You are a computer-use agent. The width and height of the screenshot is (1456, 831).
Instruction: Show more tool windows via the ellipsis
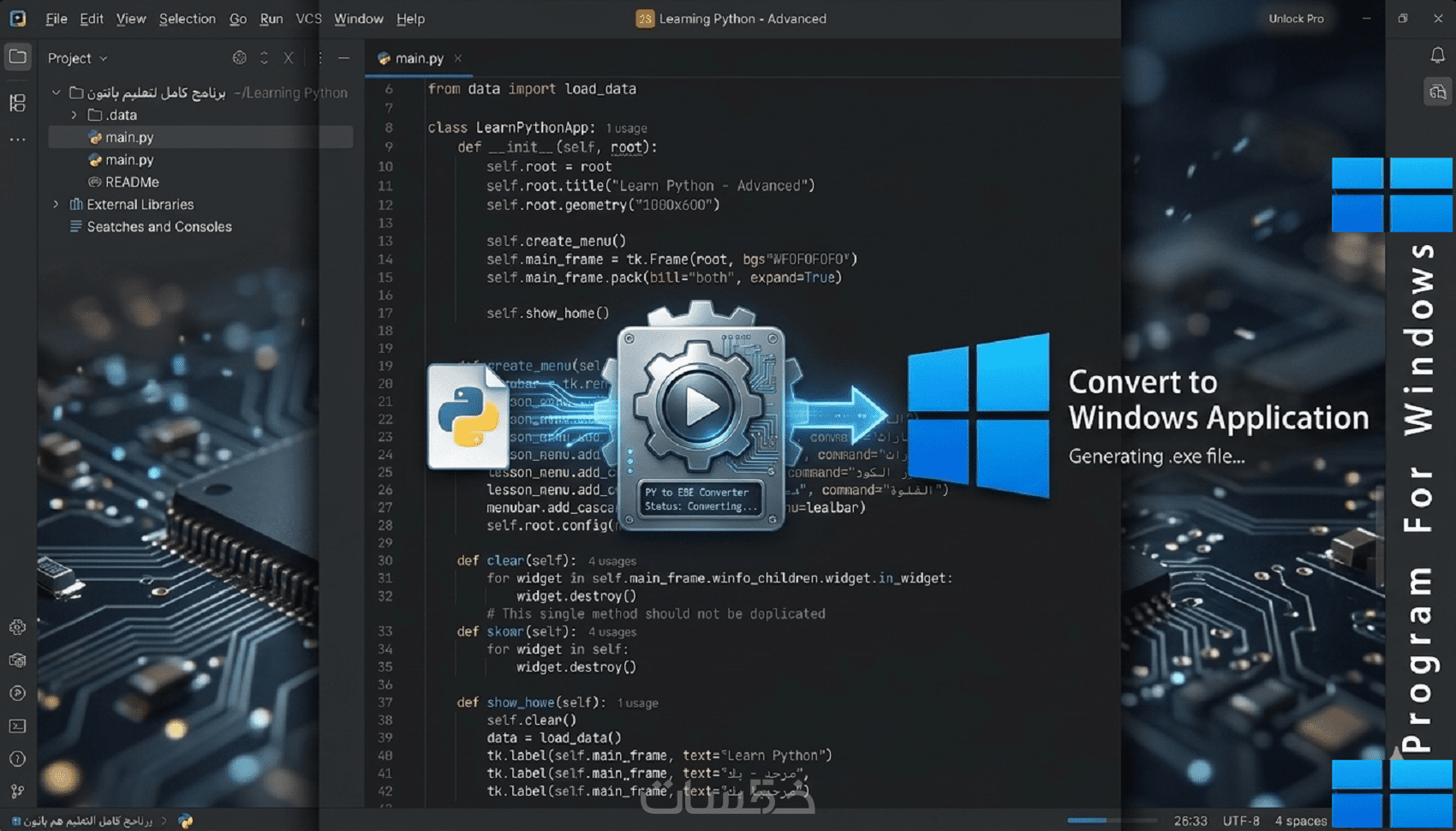point(18,139)
